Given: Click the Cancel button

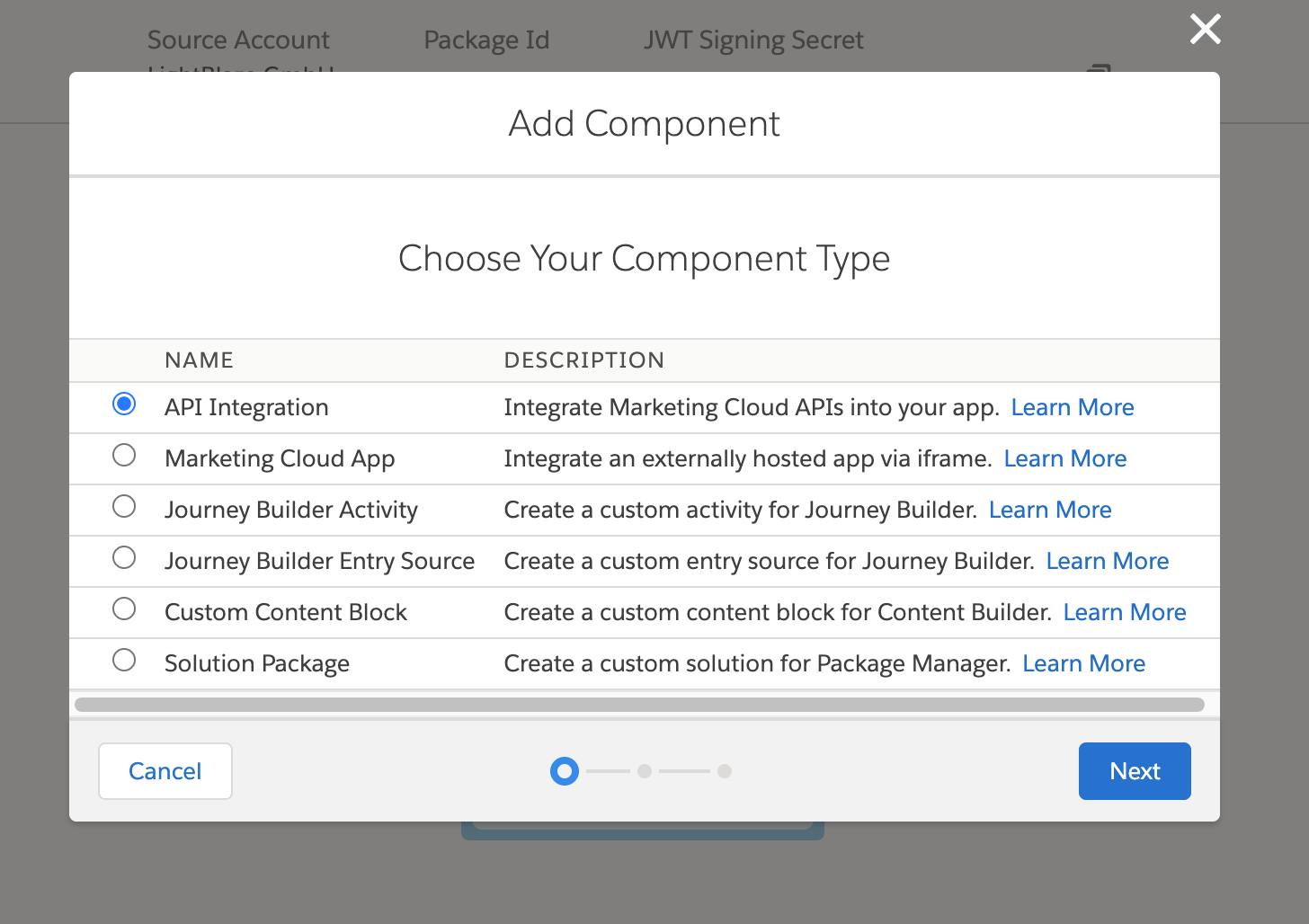Looking at the screenshot, I should tap(165, 771).
